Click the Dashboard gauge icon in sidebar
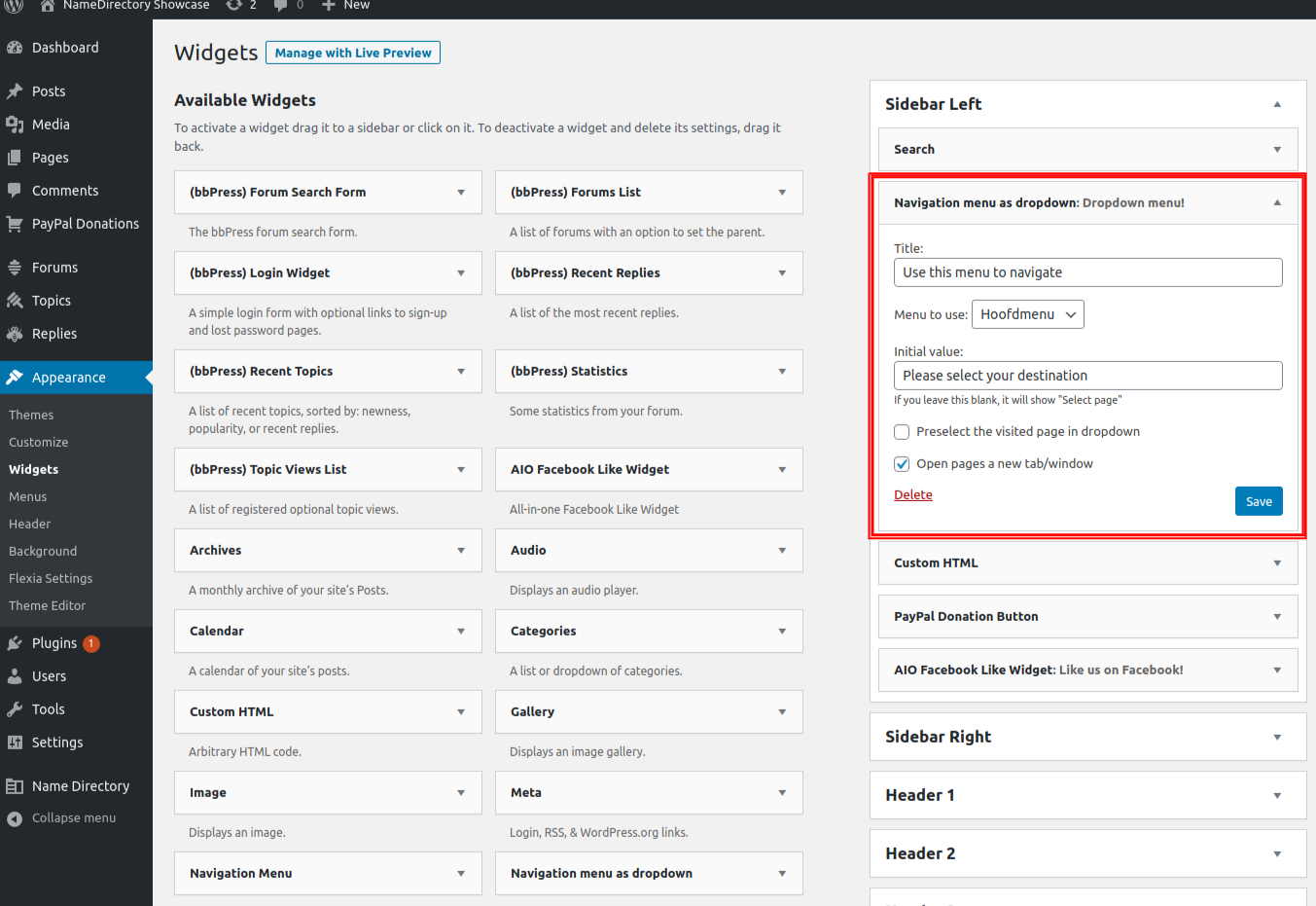 point(15,48)
